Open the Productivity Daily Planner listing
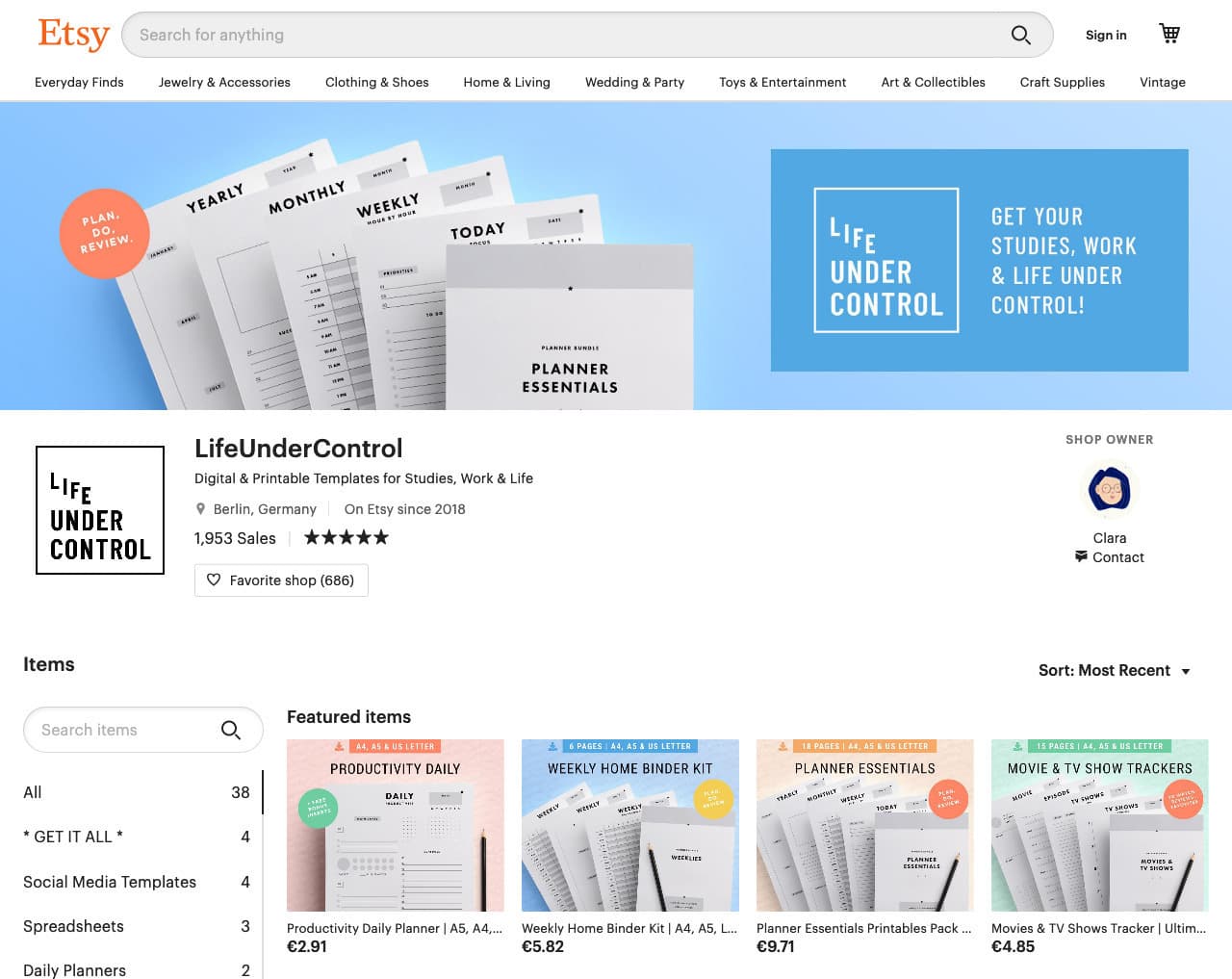Viewport: 1232px width, 979px height. coord(395,825)
